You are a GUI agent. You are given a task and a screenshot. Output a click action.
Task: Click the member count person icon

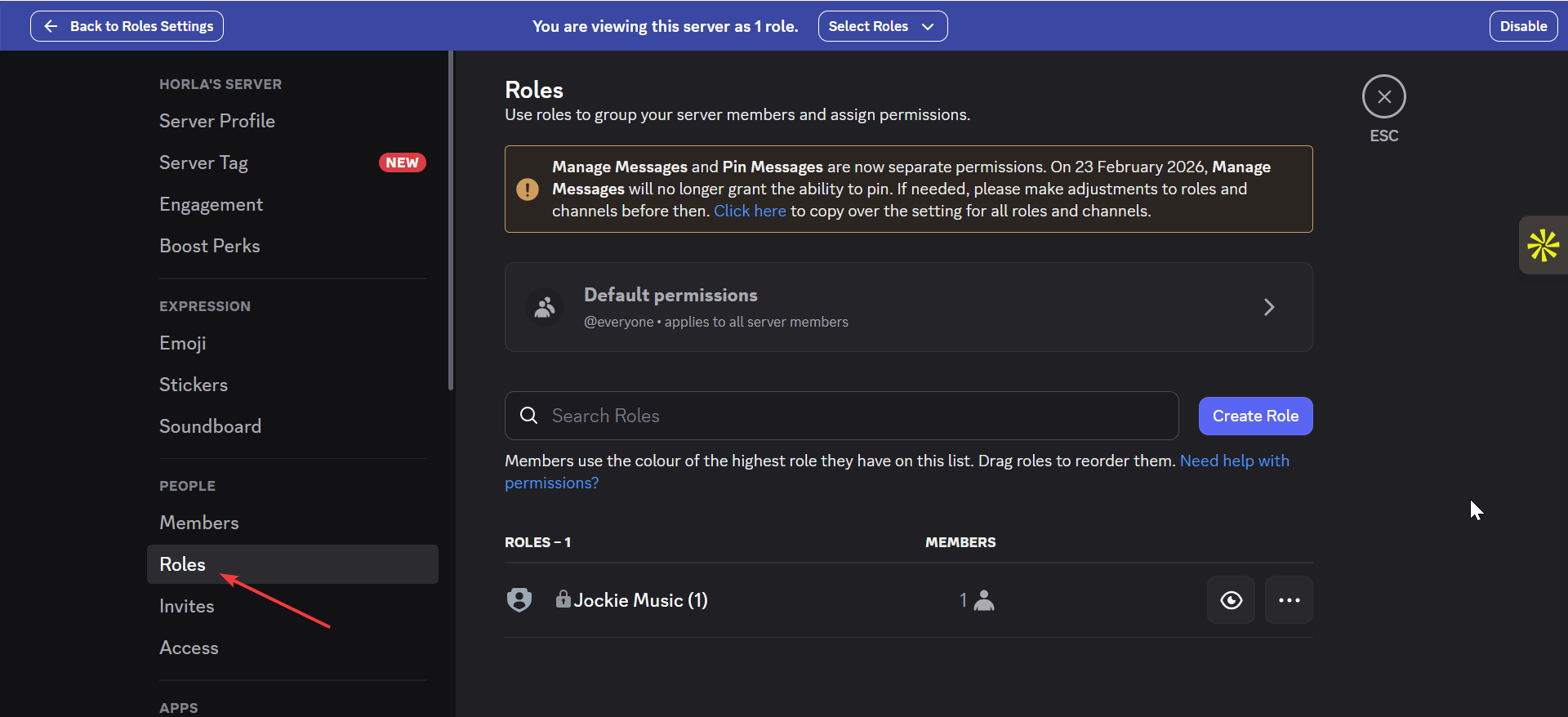(984, 600)
